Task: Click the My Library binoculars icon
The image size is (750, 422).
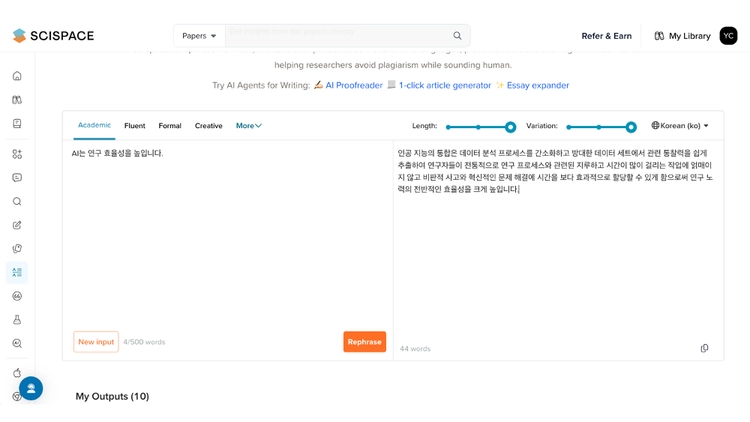Action: [659, 36]
